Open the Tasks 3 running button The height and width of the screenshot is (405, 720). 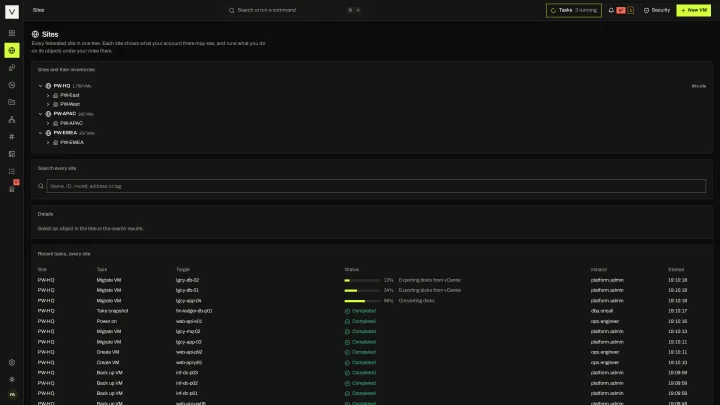[x=574, y=10]
